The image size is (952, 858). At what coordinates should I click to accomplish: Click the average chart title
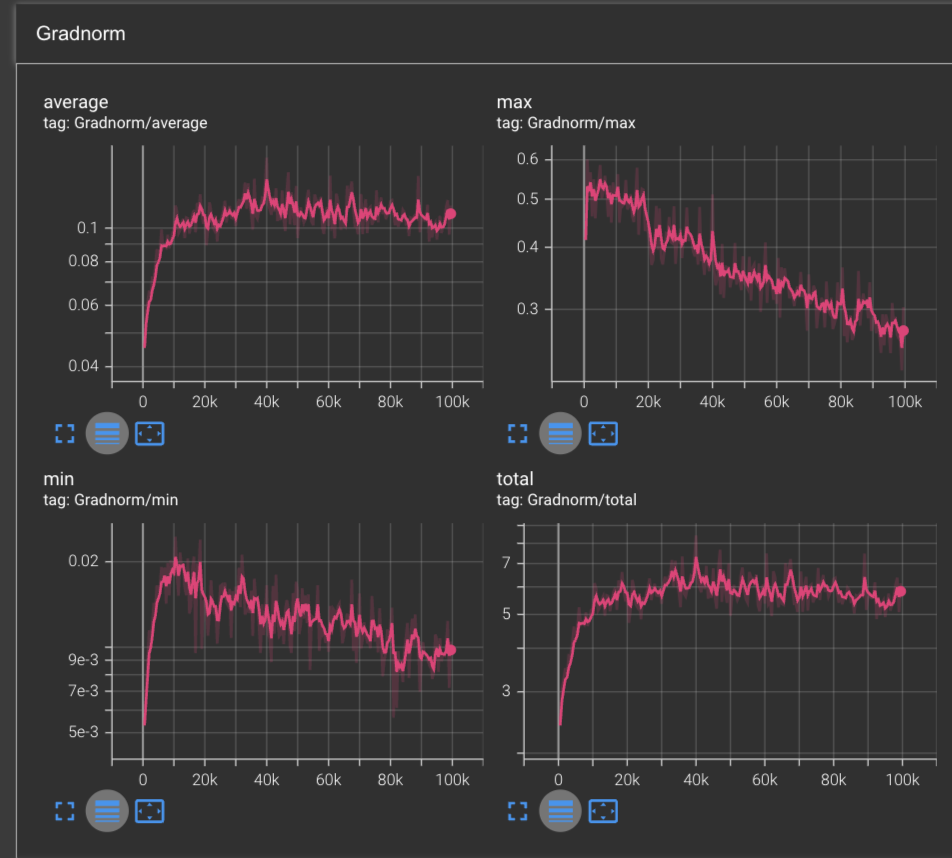(x=76, y=102)
